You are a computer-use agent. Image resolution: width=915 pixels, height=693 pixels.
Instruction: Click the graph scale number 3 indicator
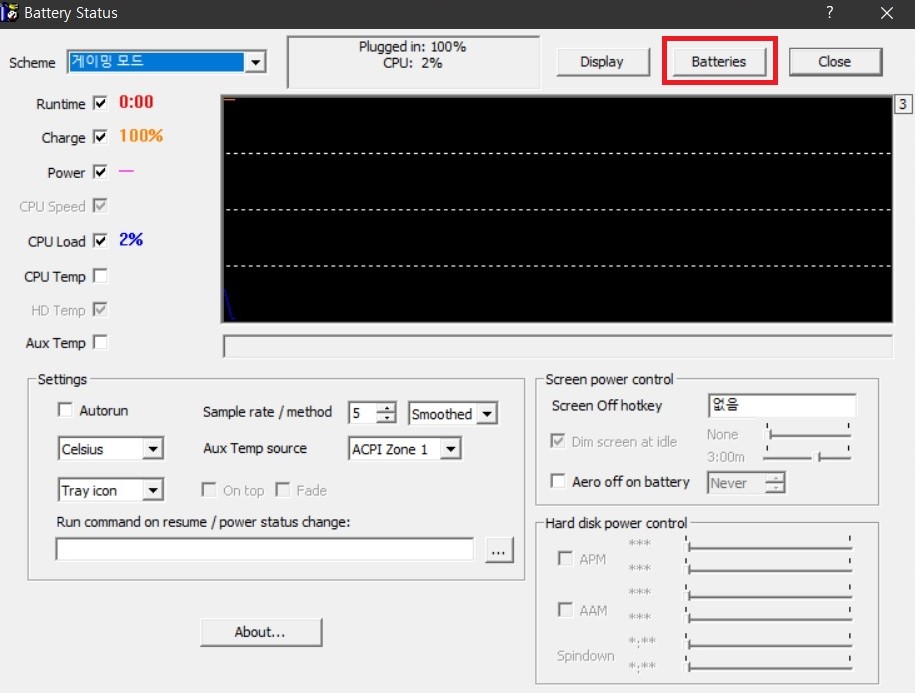[901, 104]
